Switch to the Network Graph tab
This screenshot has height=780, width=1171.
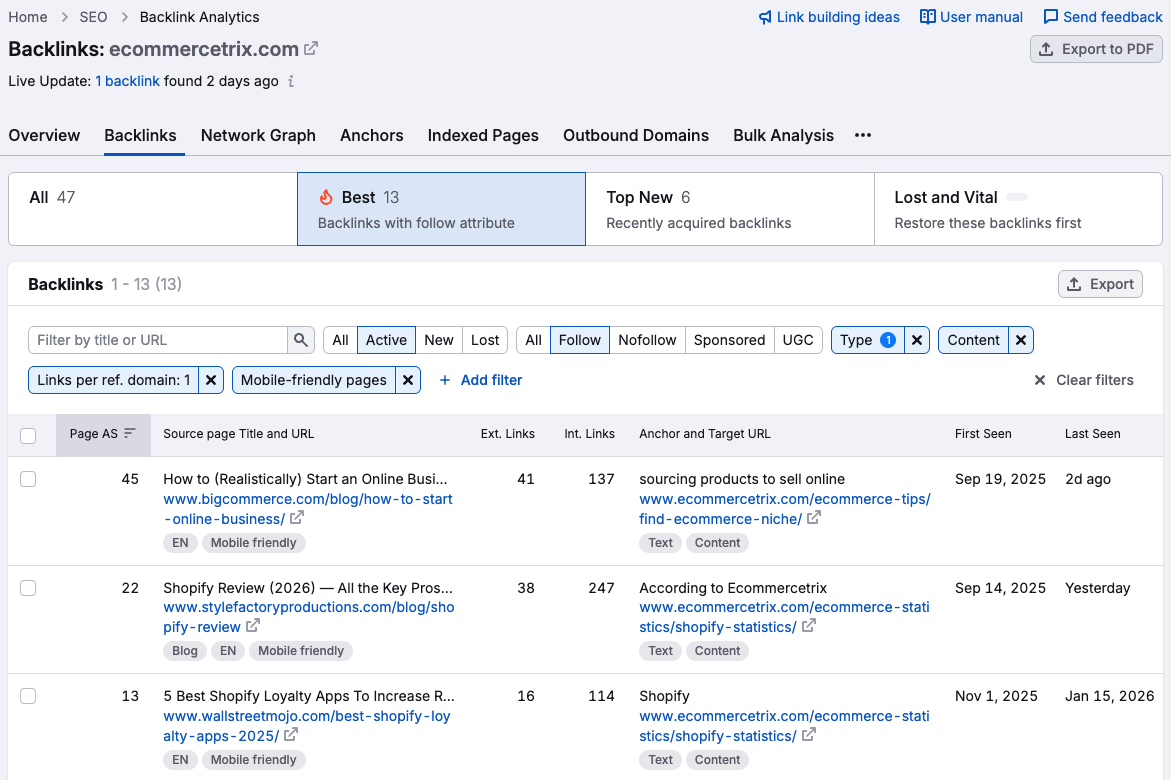258,135
